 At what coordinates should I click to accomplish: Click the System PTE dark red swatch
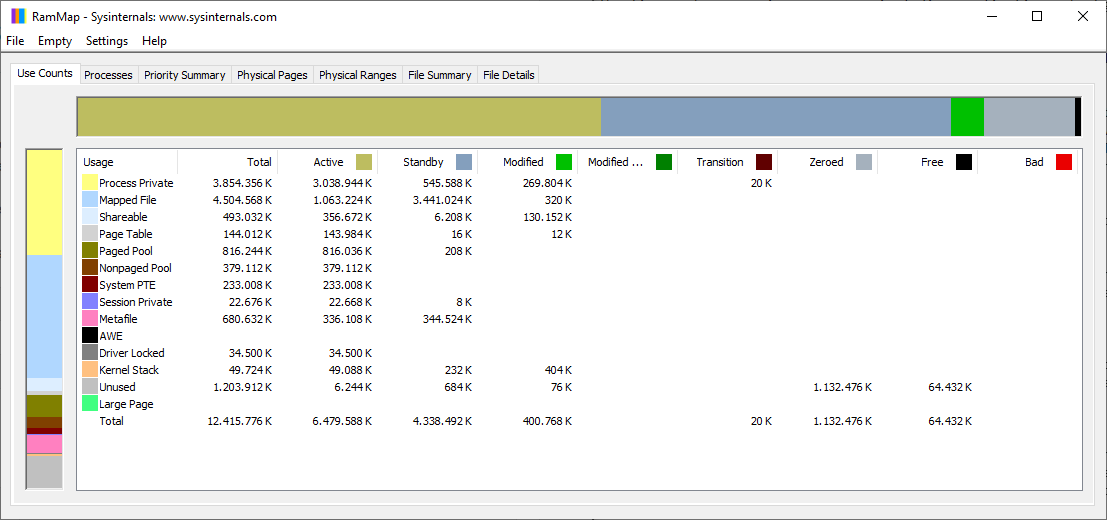[90, 285]
